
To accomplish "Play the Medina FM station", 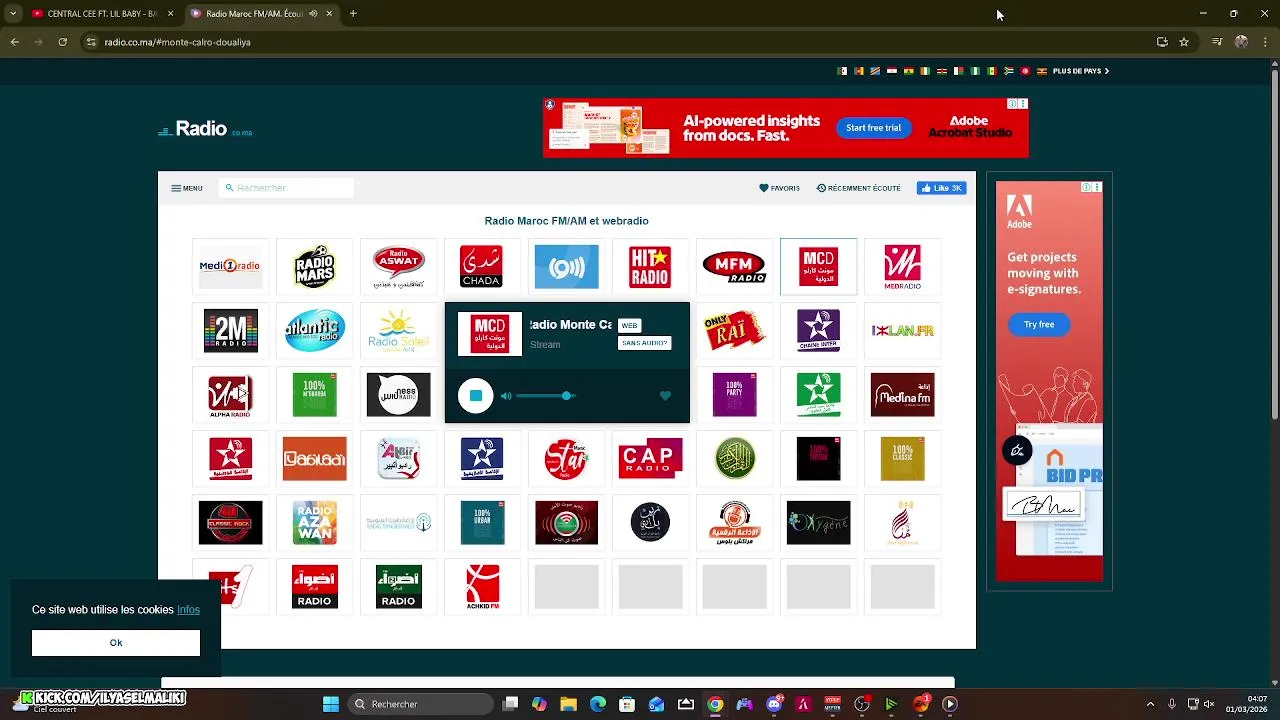I will click(902, 395).
